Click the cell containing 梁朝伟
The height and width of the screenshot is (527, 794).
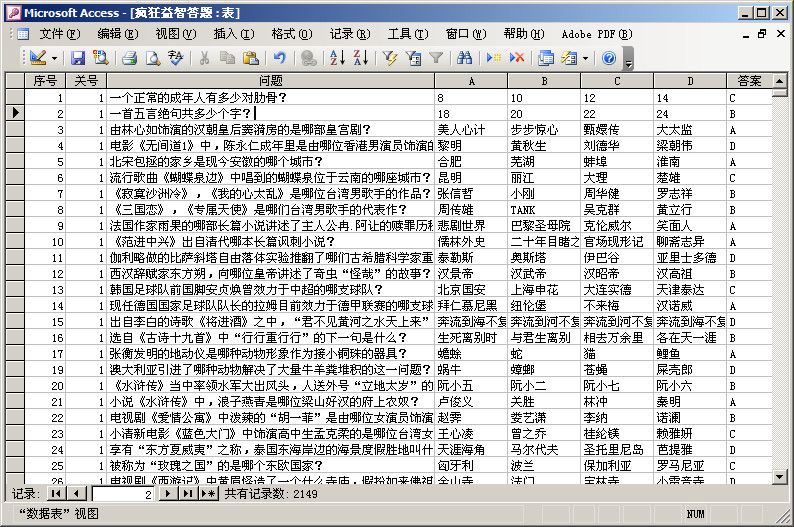pos(690,146)
